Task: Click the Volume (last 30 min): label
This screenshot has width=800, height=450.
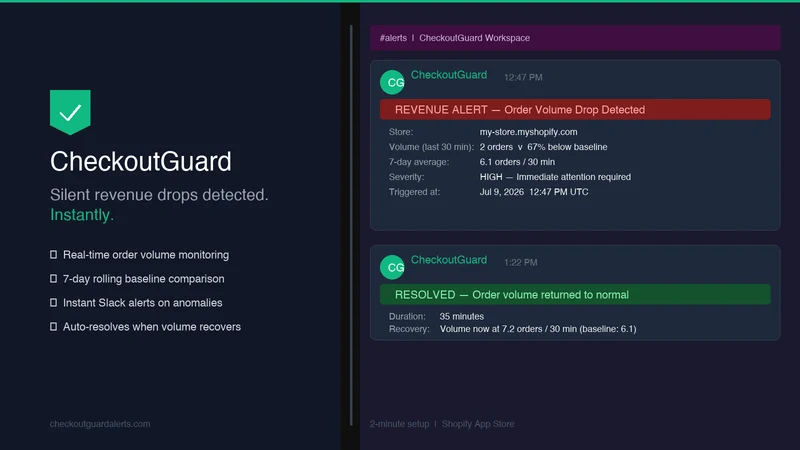Action: click(x=432, y=147)
